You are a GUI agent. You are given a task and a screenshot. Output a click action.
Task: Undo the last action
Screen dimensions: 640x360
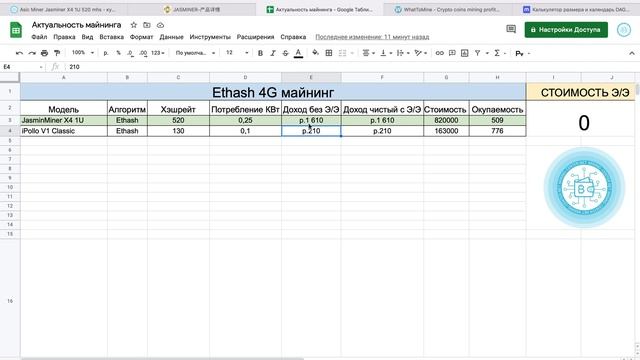[19, 53]
